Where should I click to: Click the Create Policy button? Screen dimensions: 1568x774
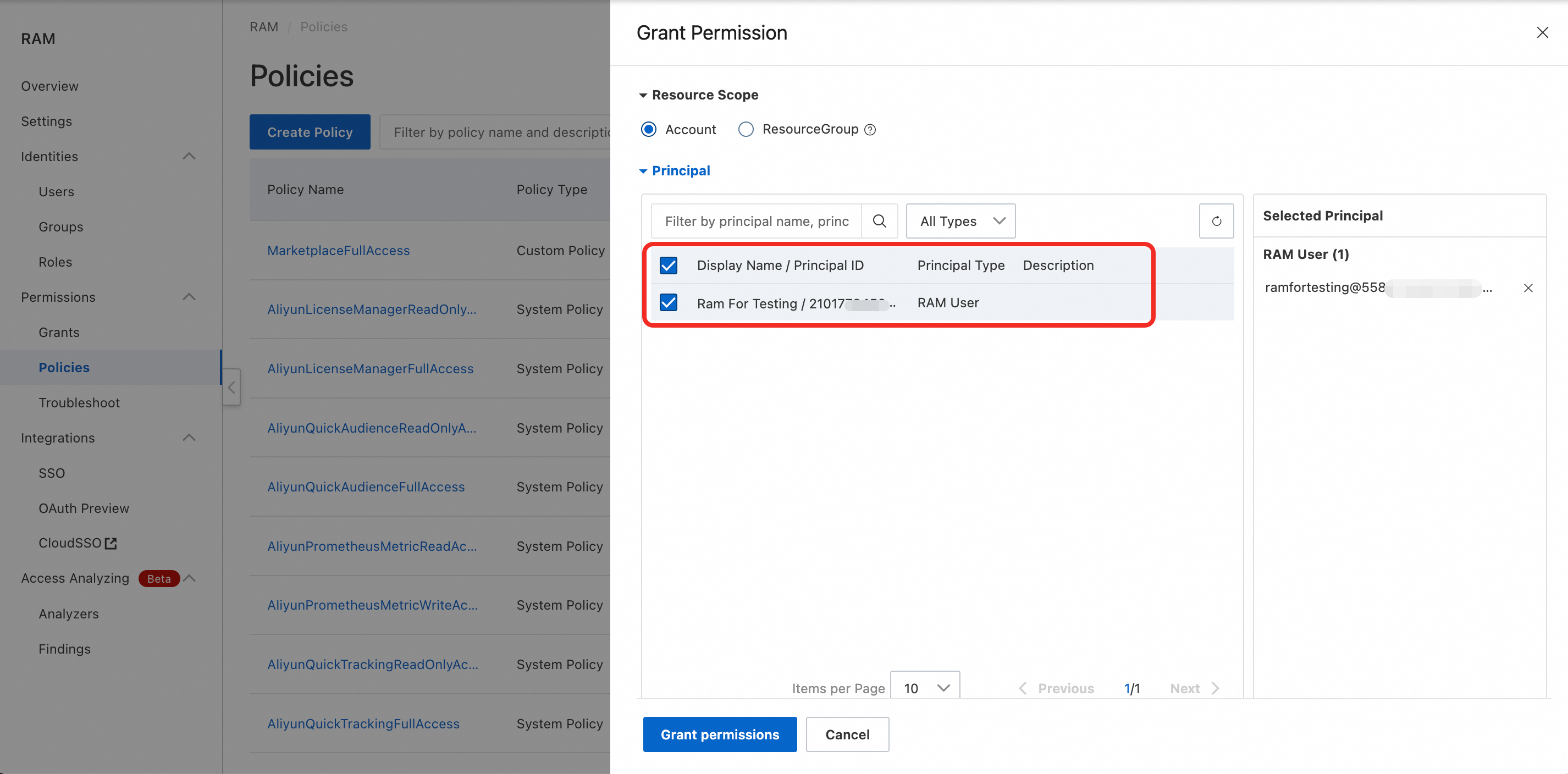tap(310, 132)
